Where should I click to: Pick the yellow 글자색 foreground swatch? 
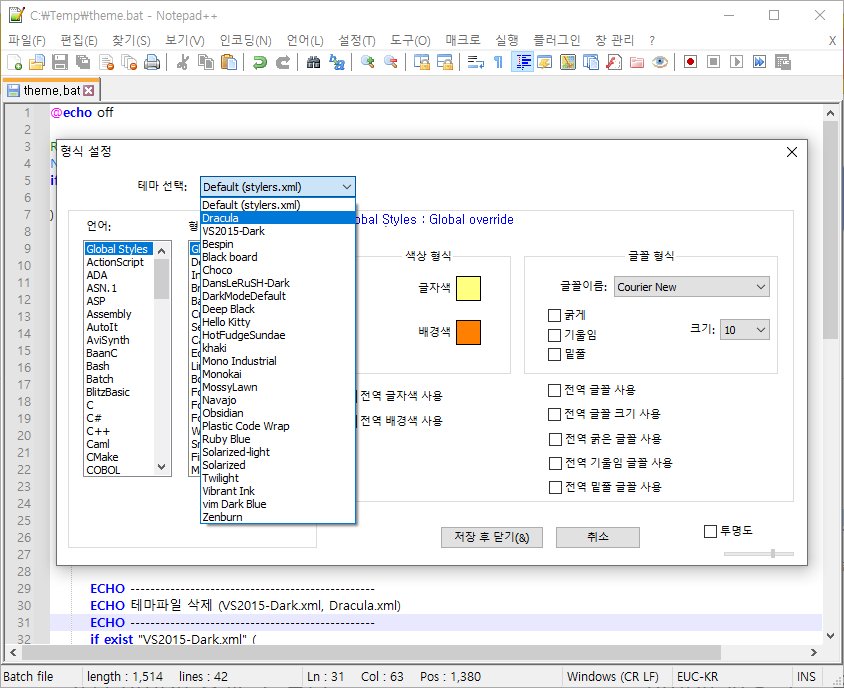click(468, 288)
